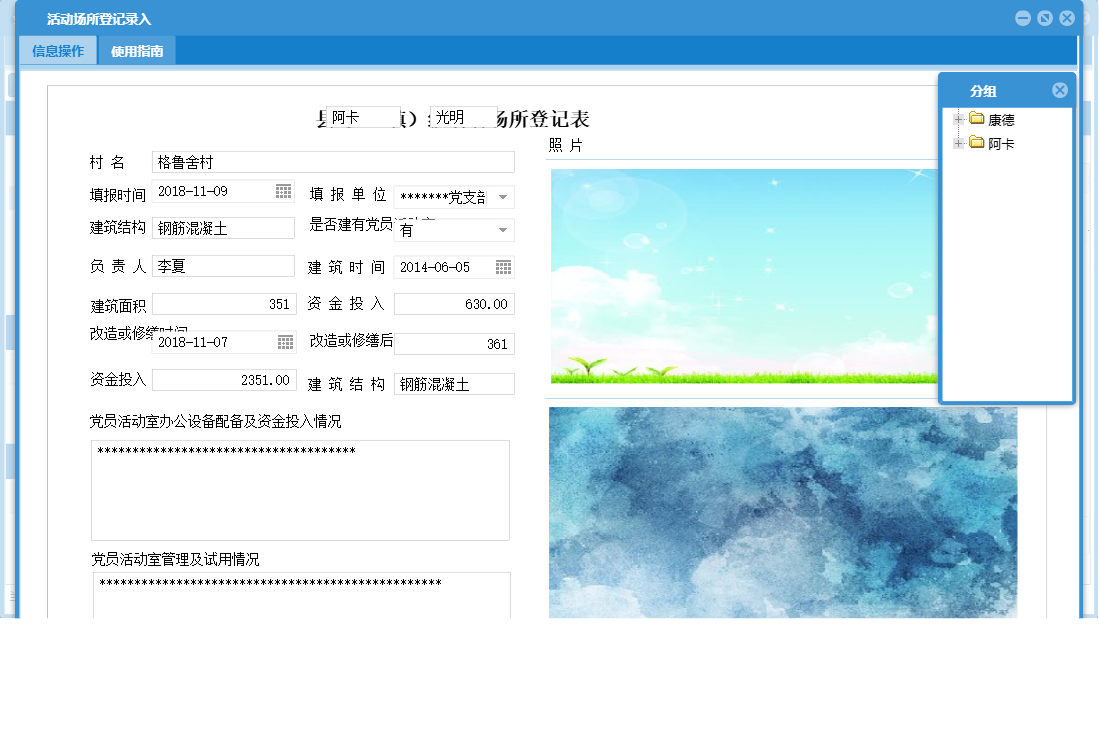Click the window restore icon in titlebar

click(1044, 17)
